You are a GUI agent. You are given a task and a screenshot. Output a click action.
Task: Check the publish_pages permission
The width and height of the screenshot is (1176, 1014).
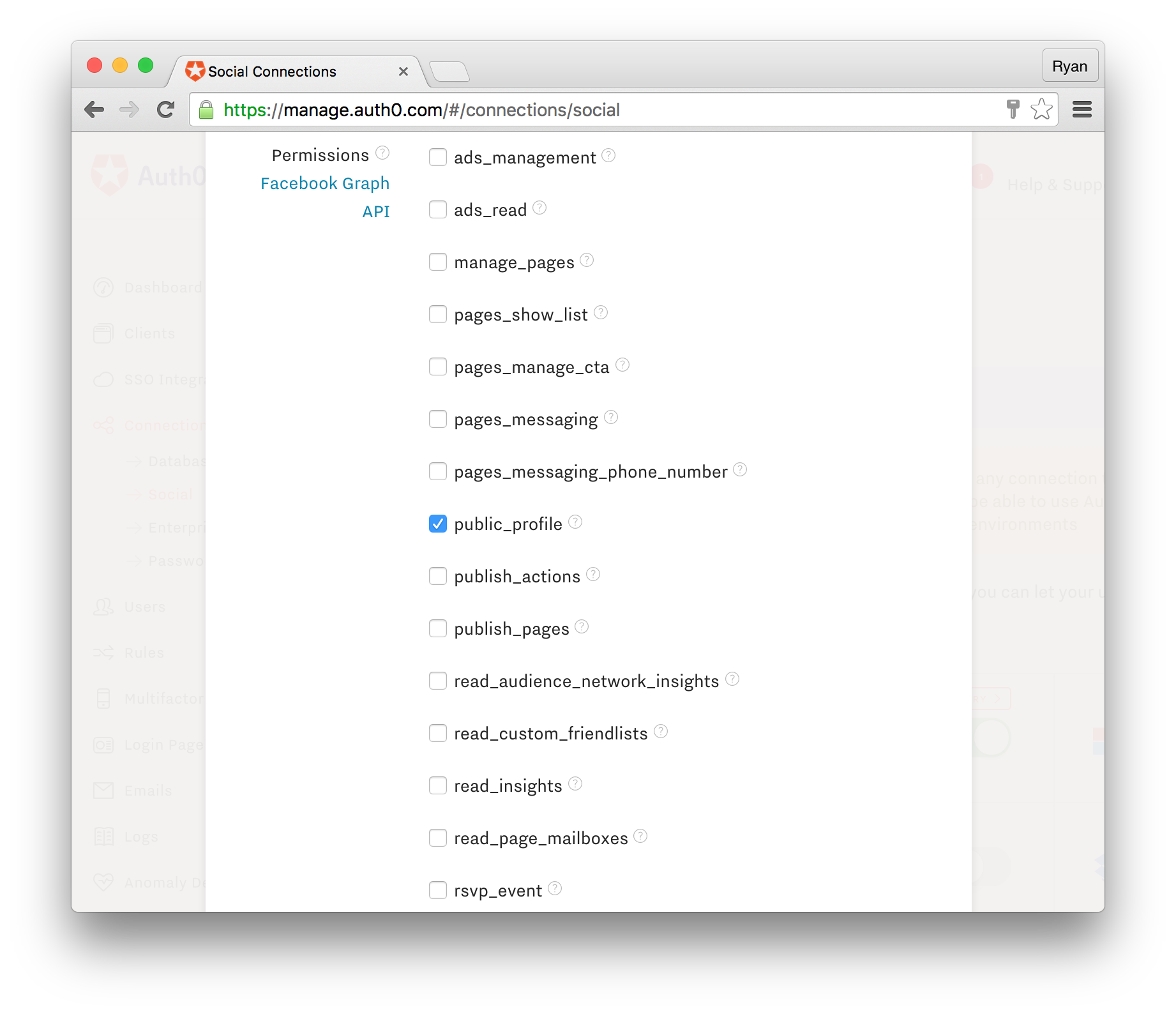click(438, 628)
